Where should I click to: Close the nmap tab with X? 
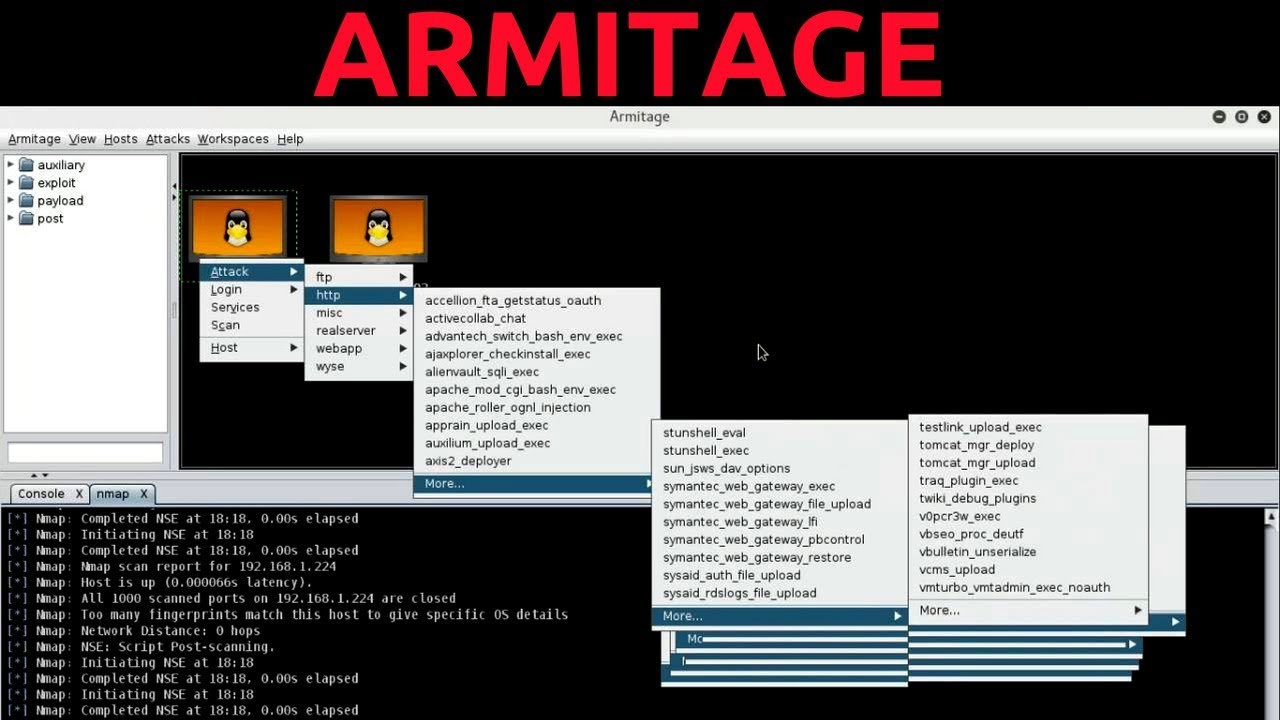point(143,494)
